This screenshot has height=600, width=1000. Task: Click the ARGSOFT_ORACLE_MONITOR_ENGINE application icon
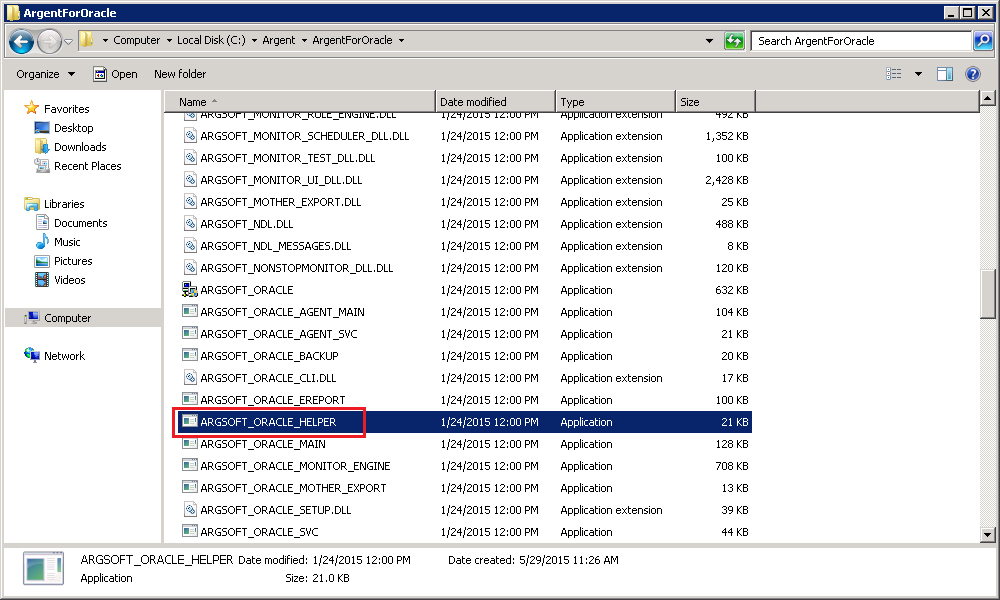(x=190, y=465)
